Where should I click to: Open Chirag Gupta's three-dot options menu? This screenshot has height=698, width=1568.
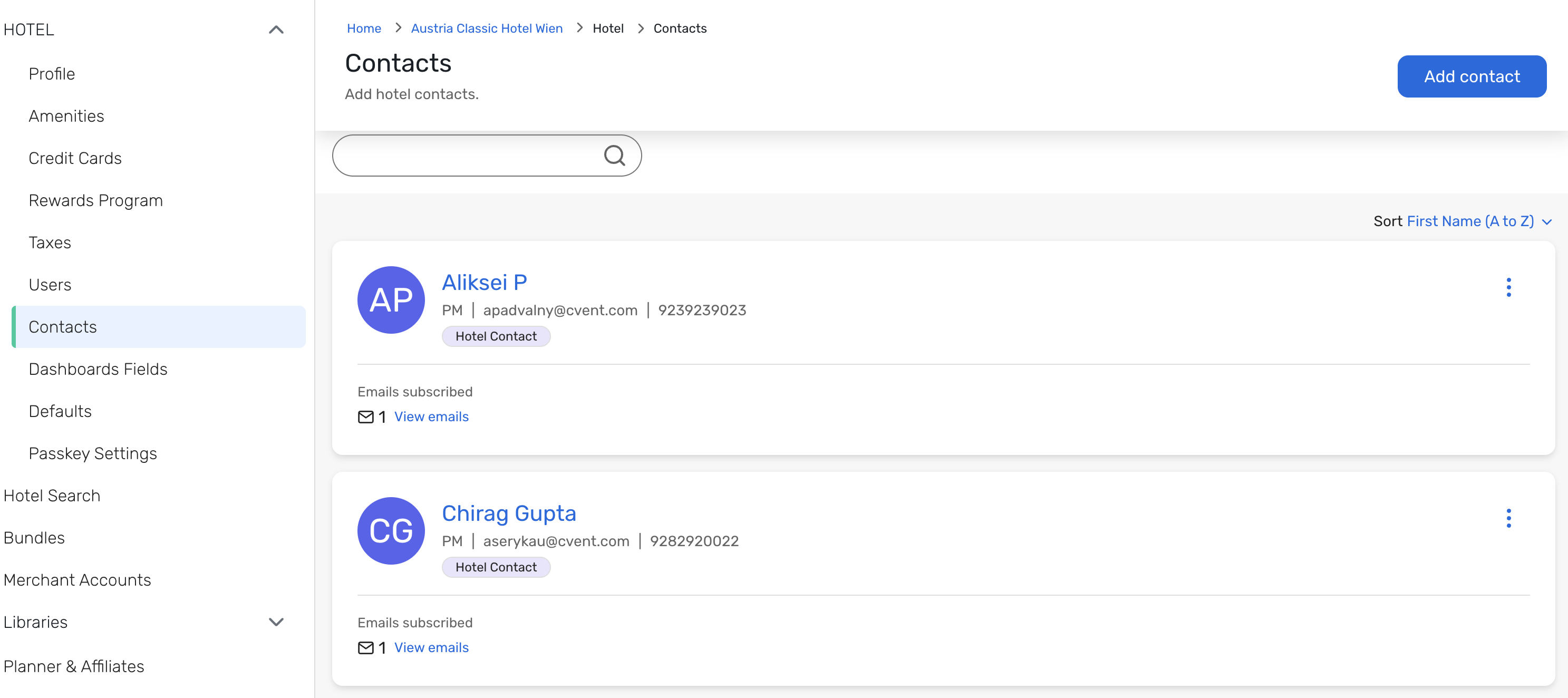[1508, 518]
